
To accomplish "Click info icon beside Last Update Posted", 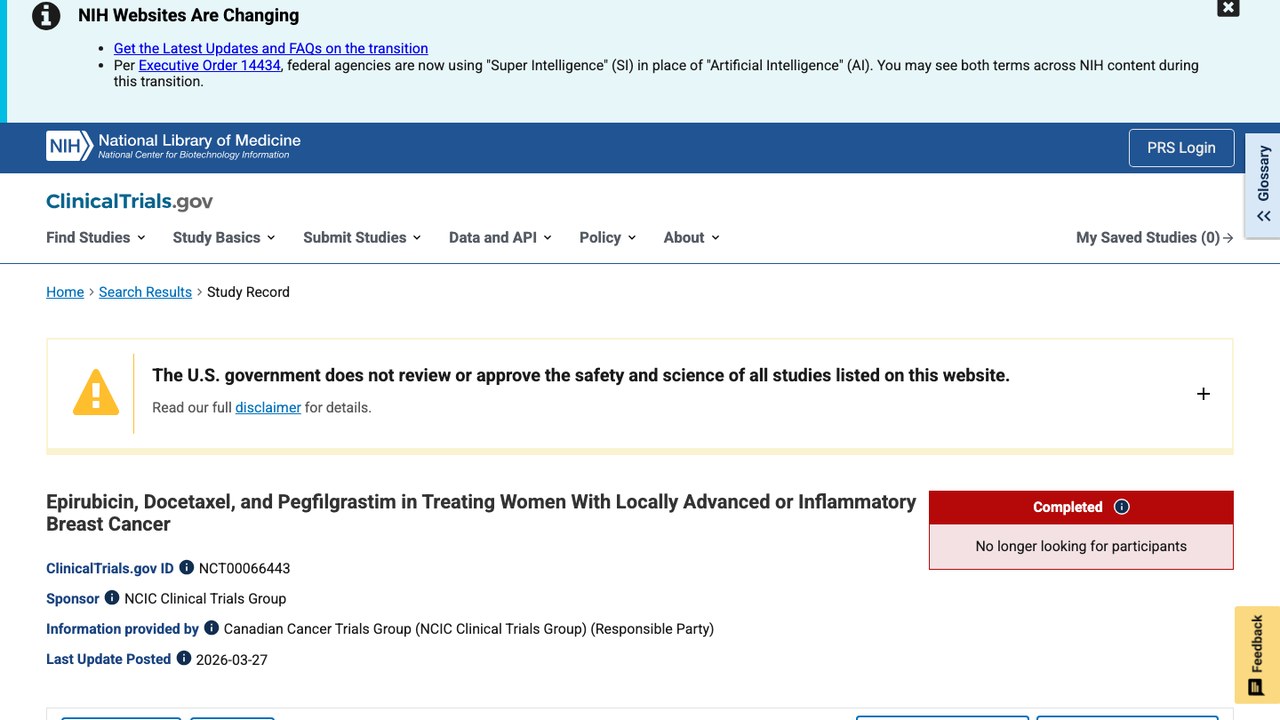I will tap(184, 658).
